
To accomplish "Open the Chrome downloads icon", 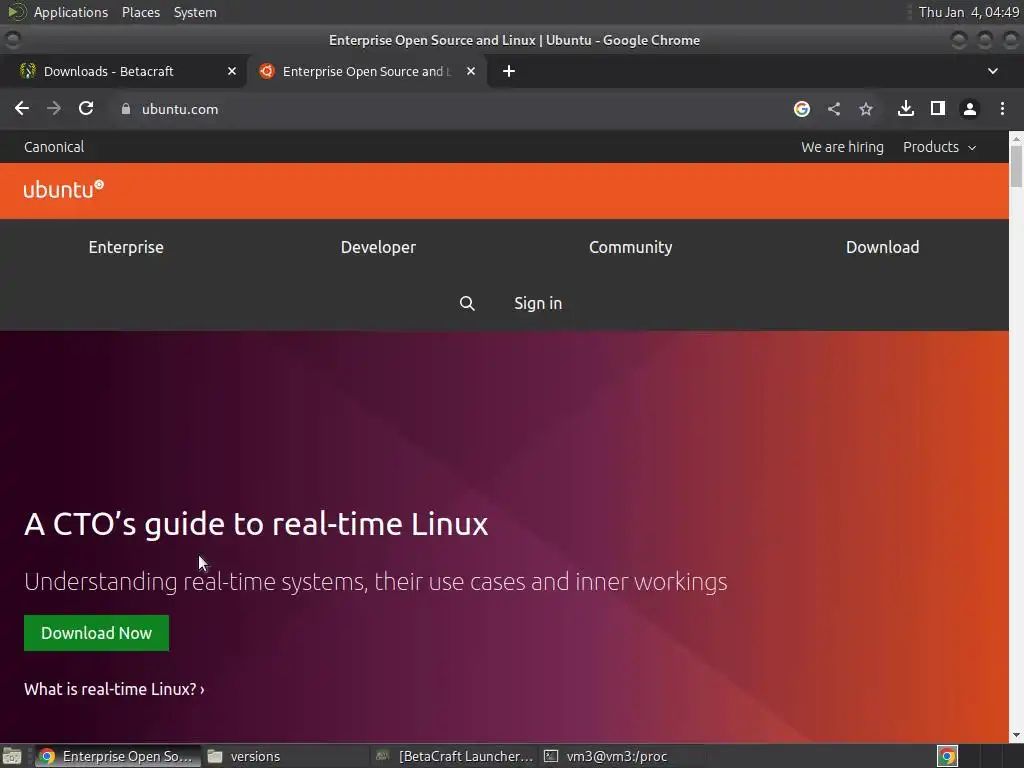I will [906, 108].
